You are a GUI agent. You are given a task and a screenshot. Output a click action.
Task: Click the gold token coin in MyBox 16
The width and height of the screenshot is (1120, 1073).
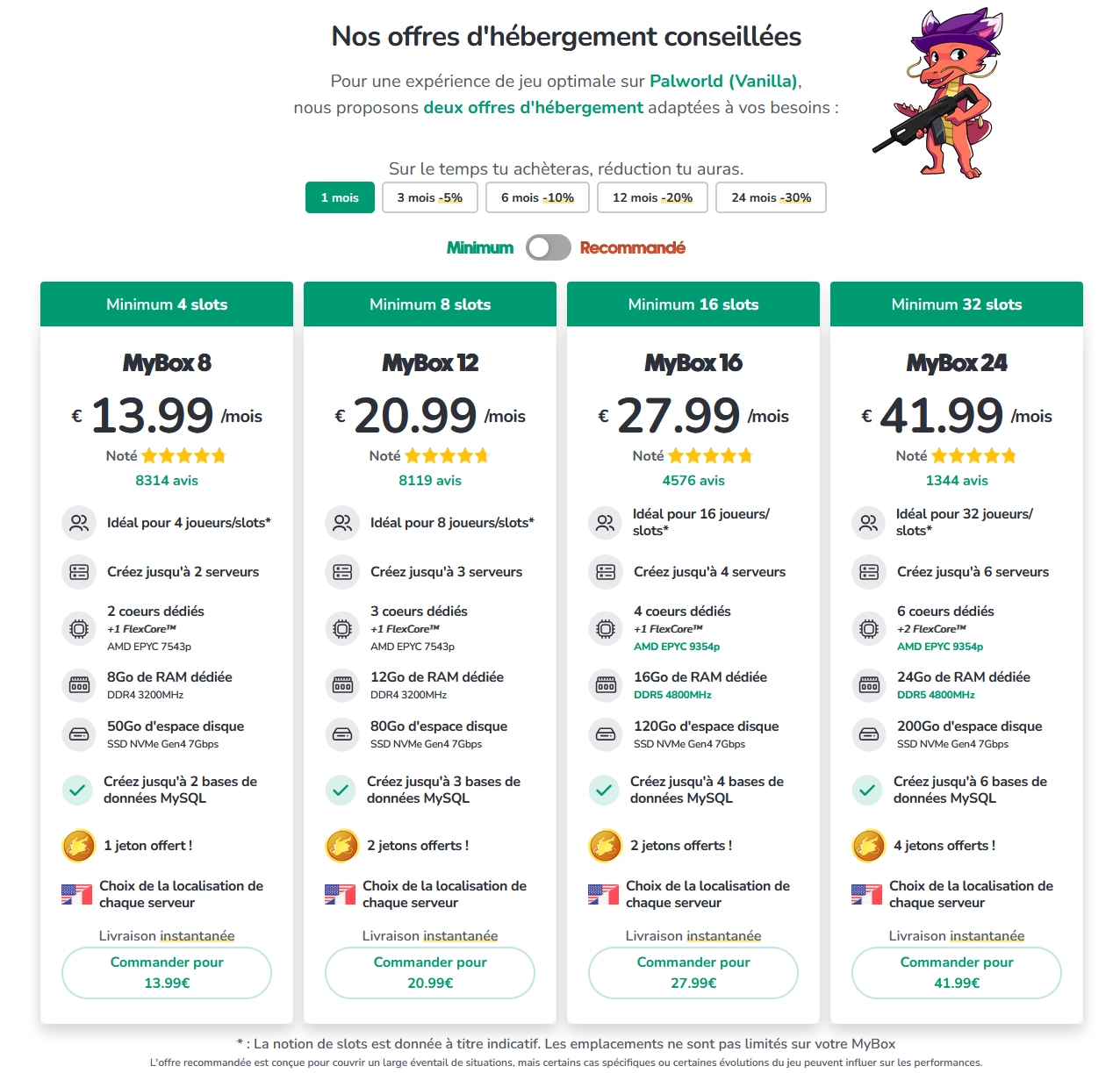605,846
